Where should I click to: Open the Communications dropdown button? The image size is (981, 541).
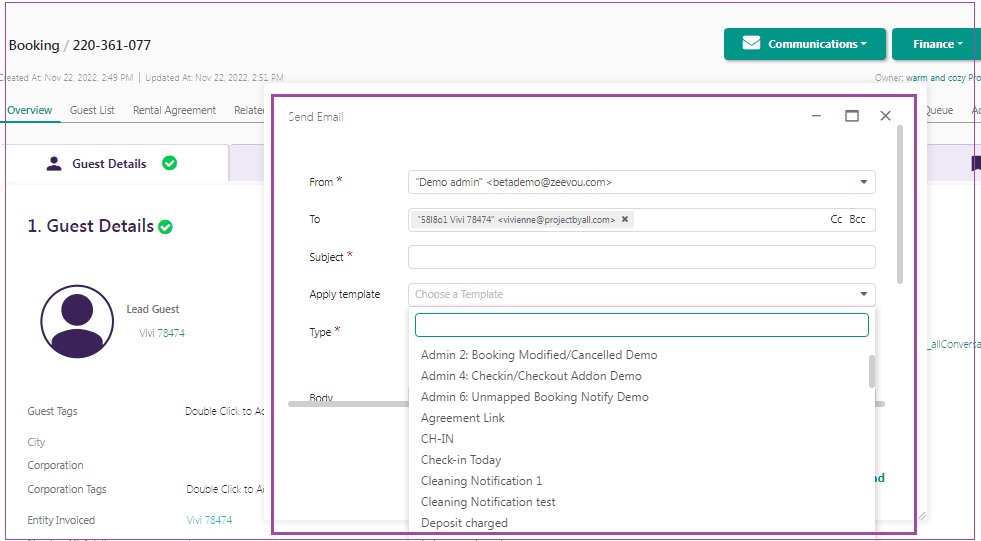tap(805, 44)
